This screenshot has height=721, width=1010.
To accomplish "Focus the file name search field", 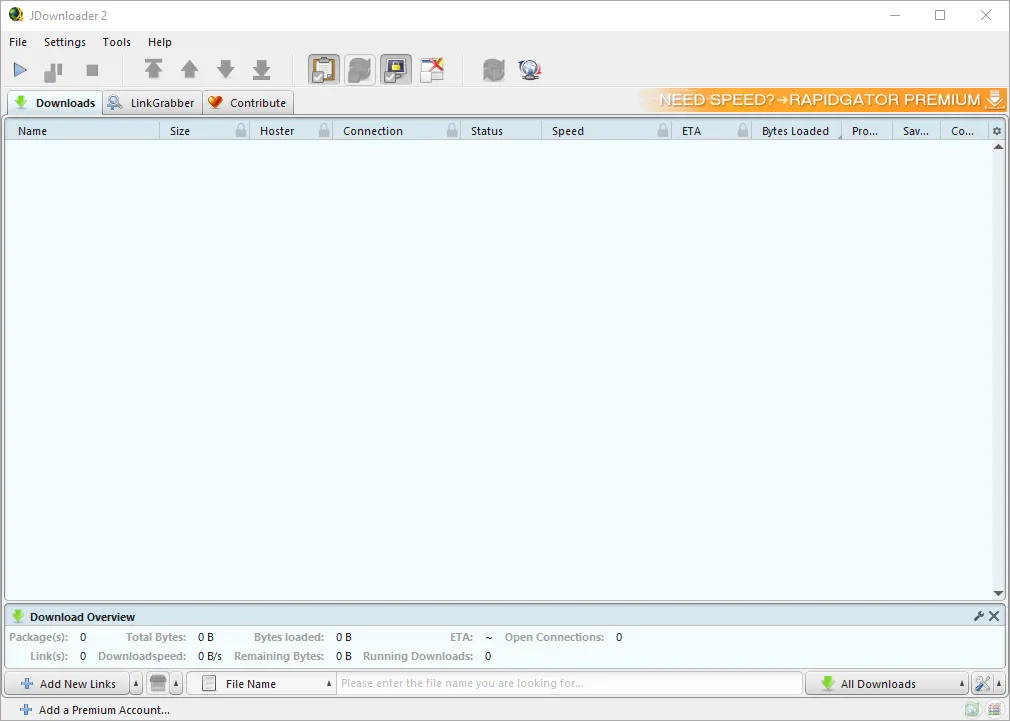I will (x=570, y=683).
